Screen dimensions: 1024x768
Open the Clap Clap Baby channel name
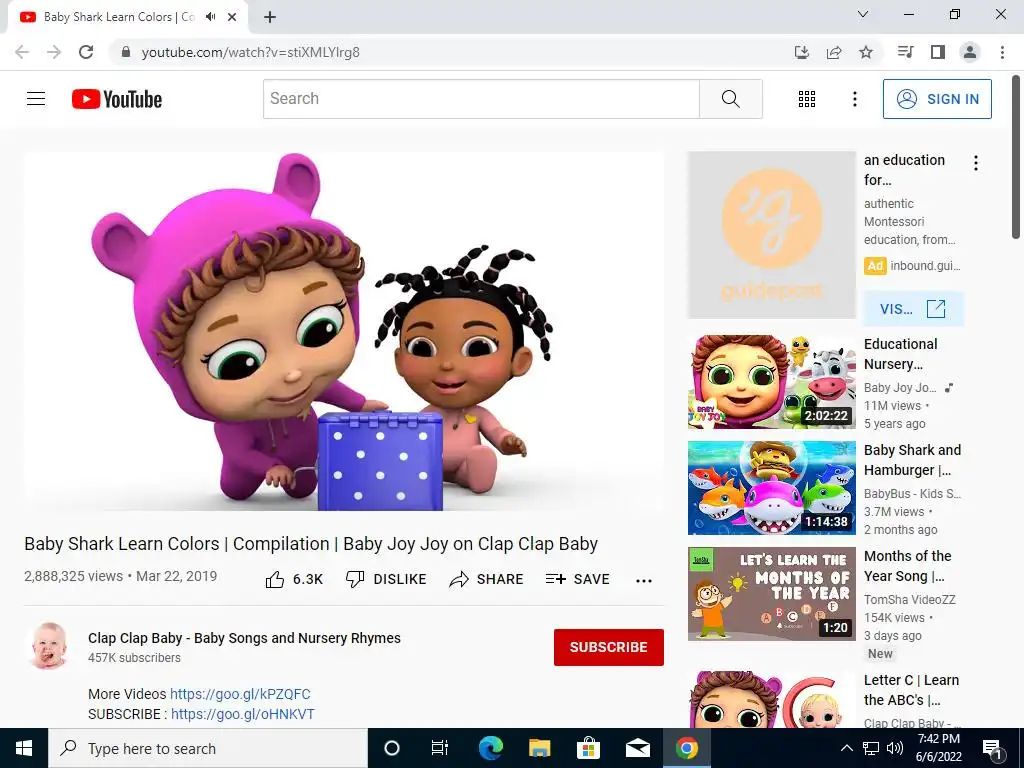[x=244, y=638]
